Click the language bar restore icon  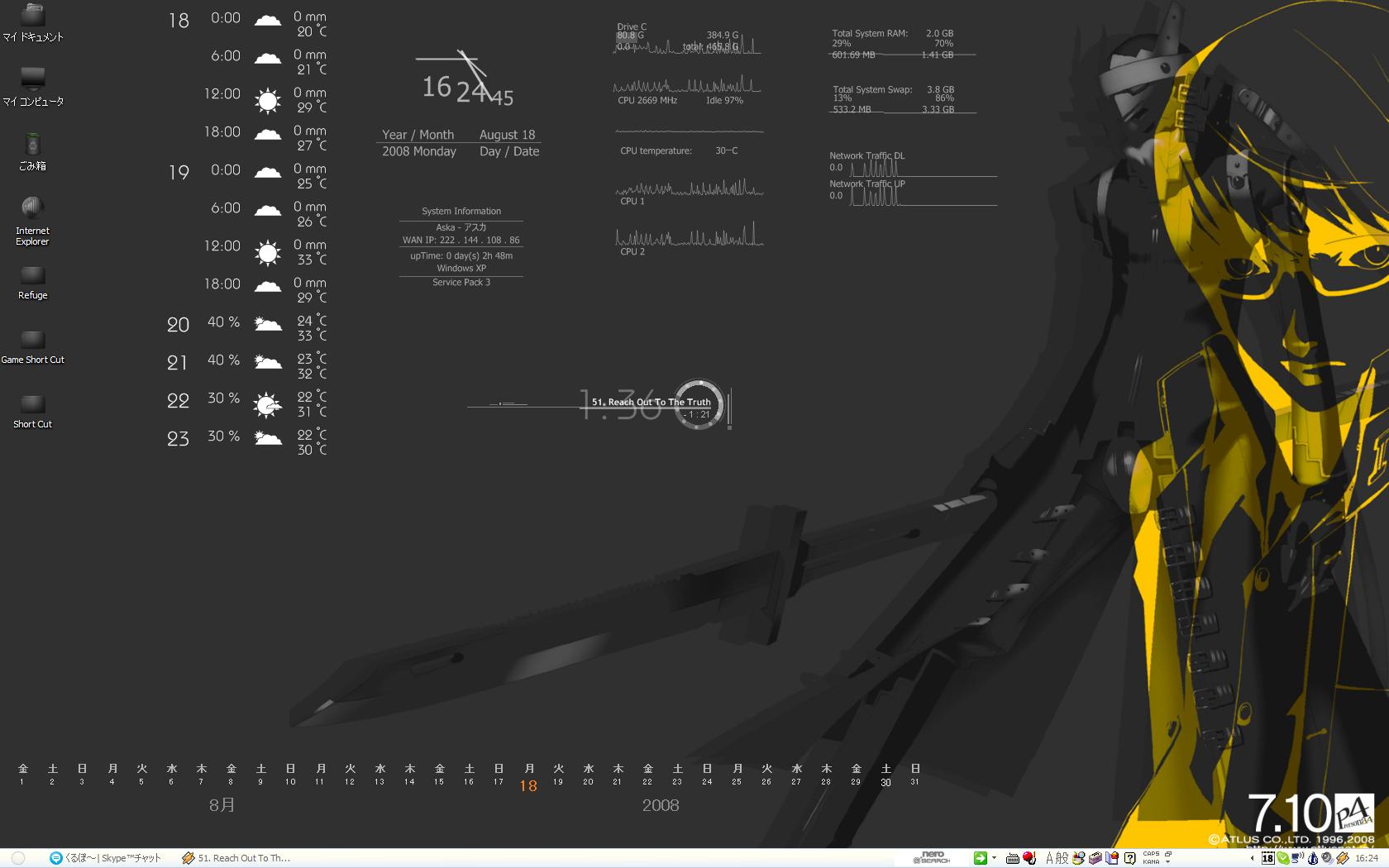[1168, 854]
